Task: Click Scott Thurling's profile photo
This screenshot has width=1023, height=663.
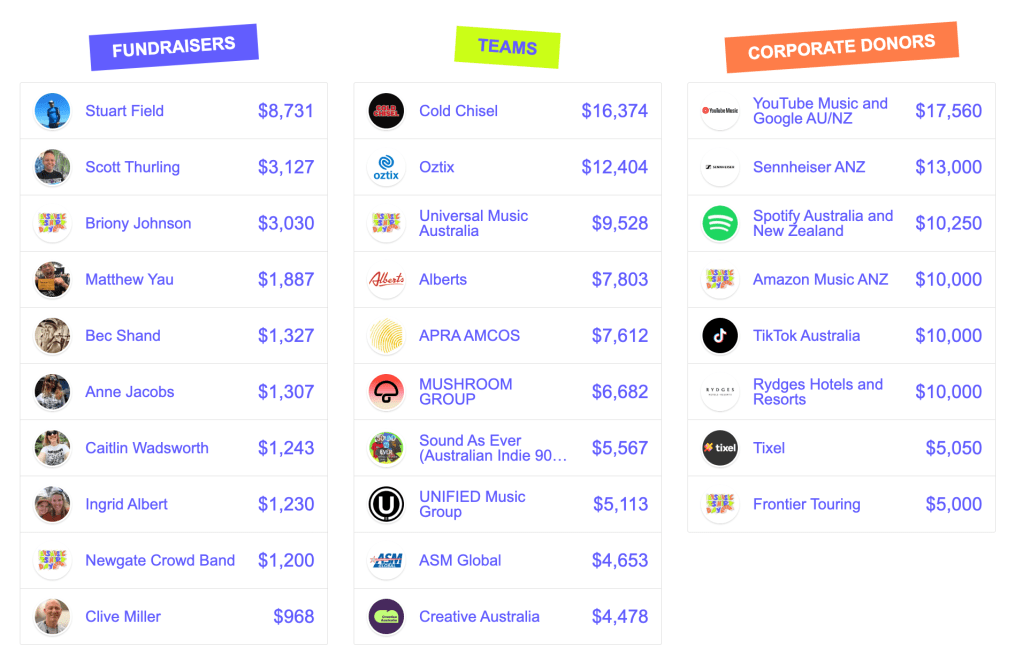Action: (52, 167)
